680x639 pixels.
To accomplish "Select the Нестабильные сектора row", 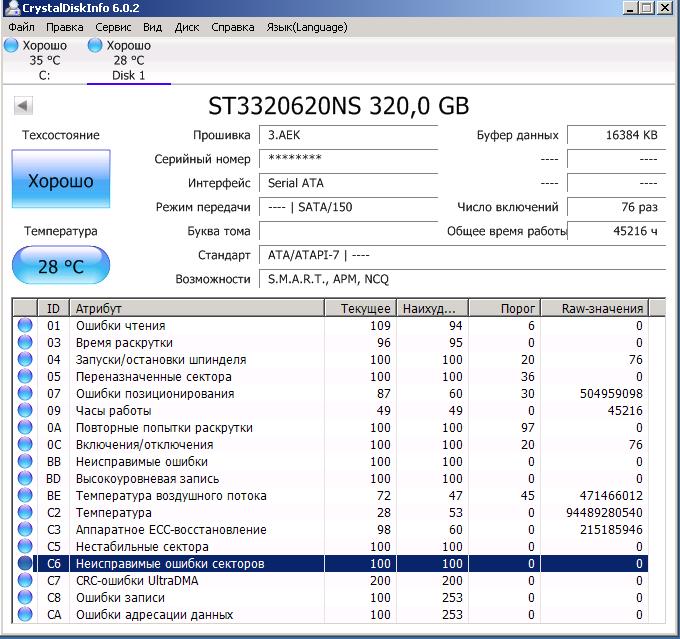I will pyautogui.click(x=330, y=546).
